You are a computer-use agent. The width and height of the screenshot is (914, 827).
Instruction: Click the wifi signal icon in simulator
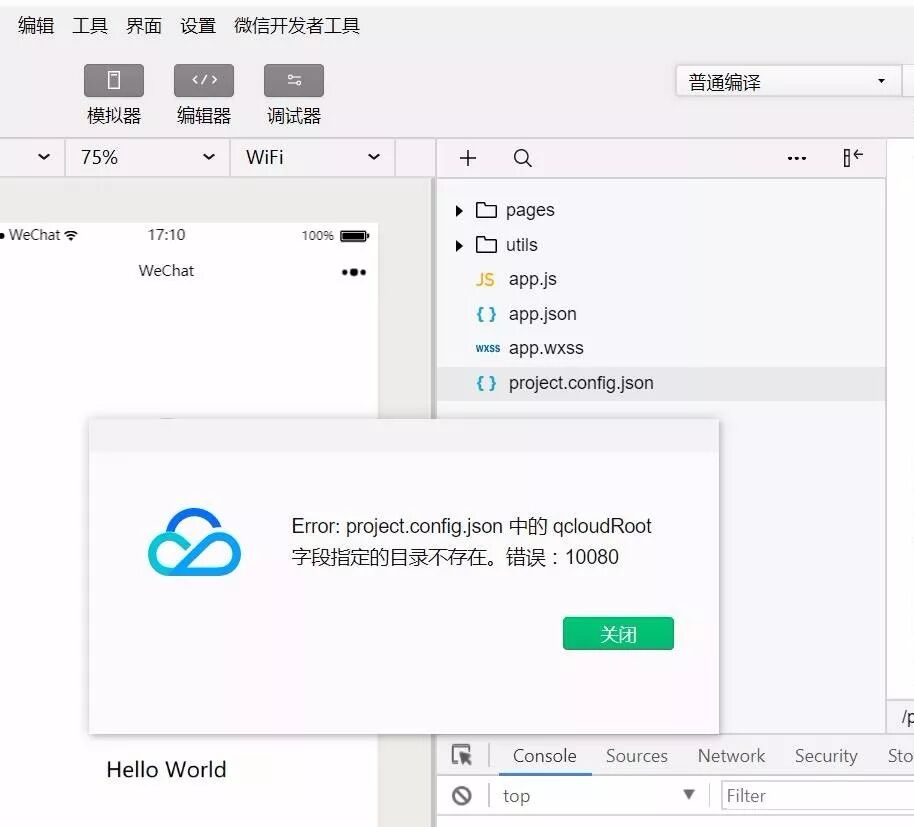click(71, 235)
